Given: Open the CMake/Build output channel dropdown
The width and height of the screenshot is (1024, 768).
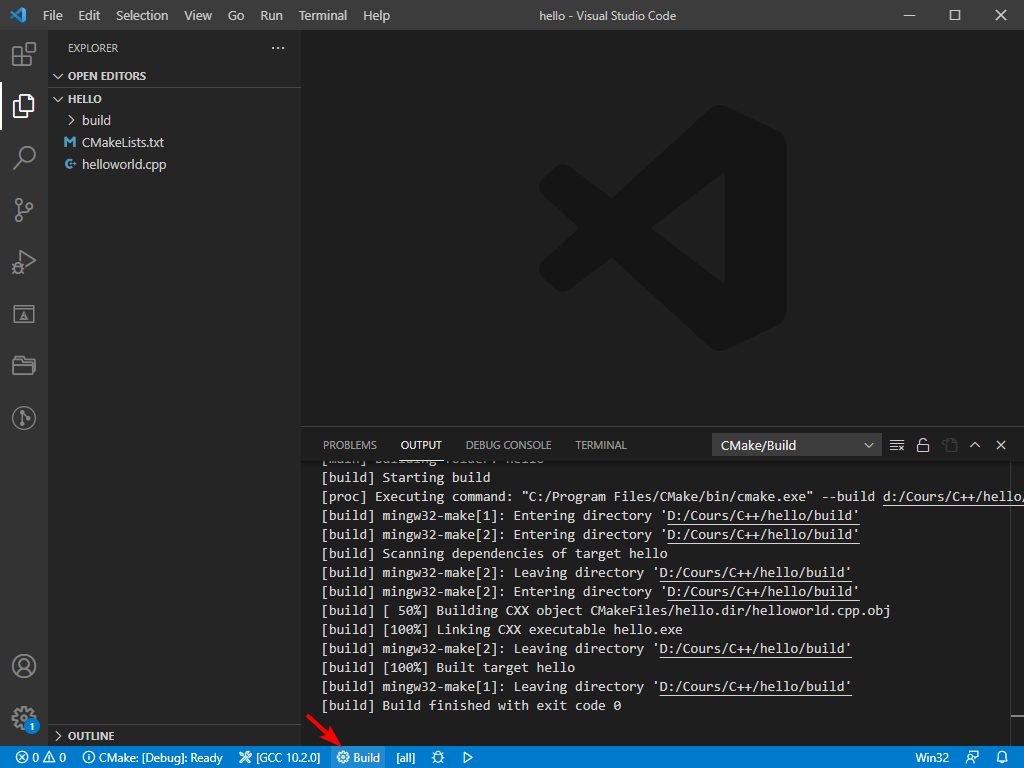Looking at the screenshot, I should [x=796, y=445].
